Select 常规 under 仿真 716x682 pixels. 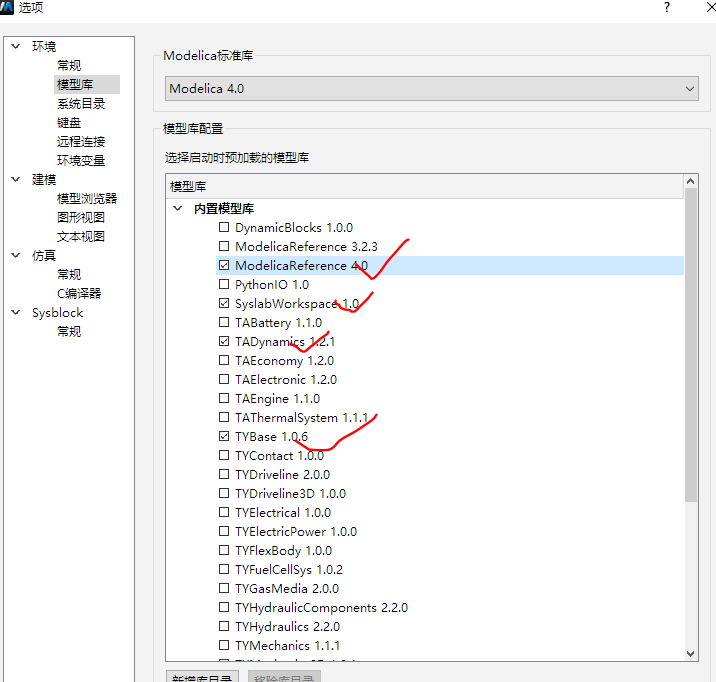coord(69,274)
